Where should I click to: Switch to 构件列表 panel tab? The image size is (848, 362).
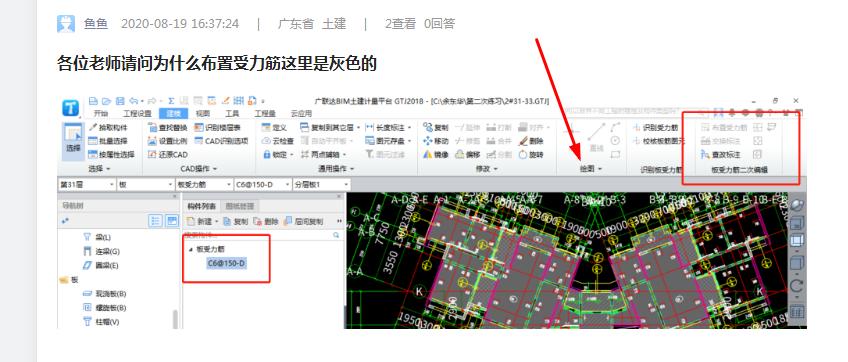(202, 206)
